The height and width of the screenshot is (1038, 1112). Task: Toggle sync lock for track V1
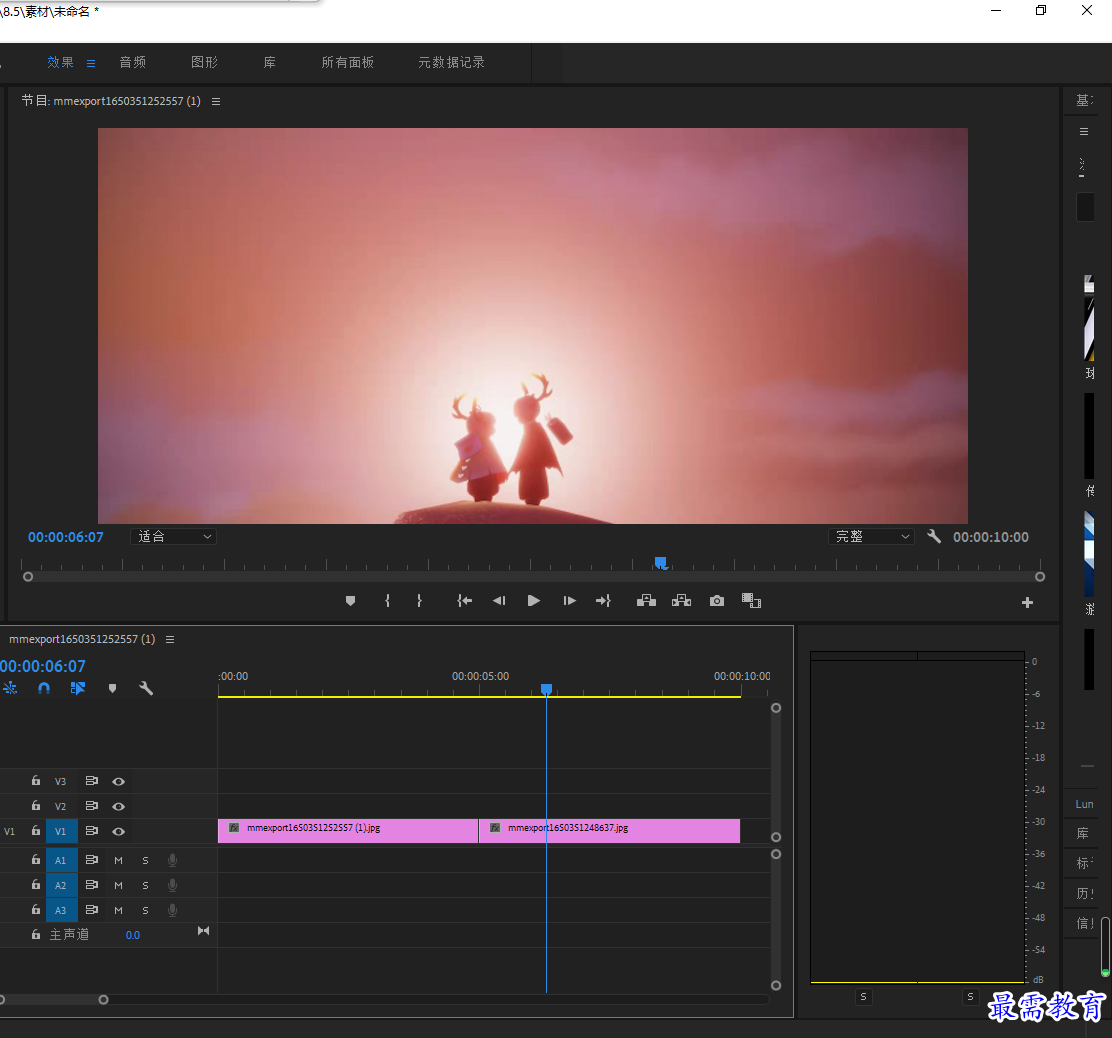pyautogui.click(x=91, y=830)
